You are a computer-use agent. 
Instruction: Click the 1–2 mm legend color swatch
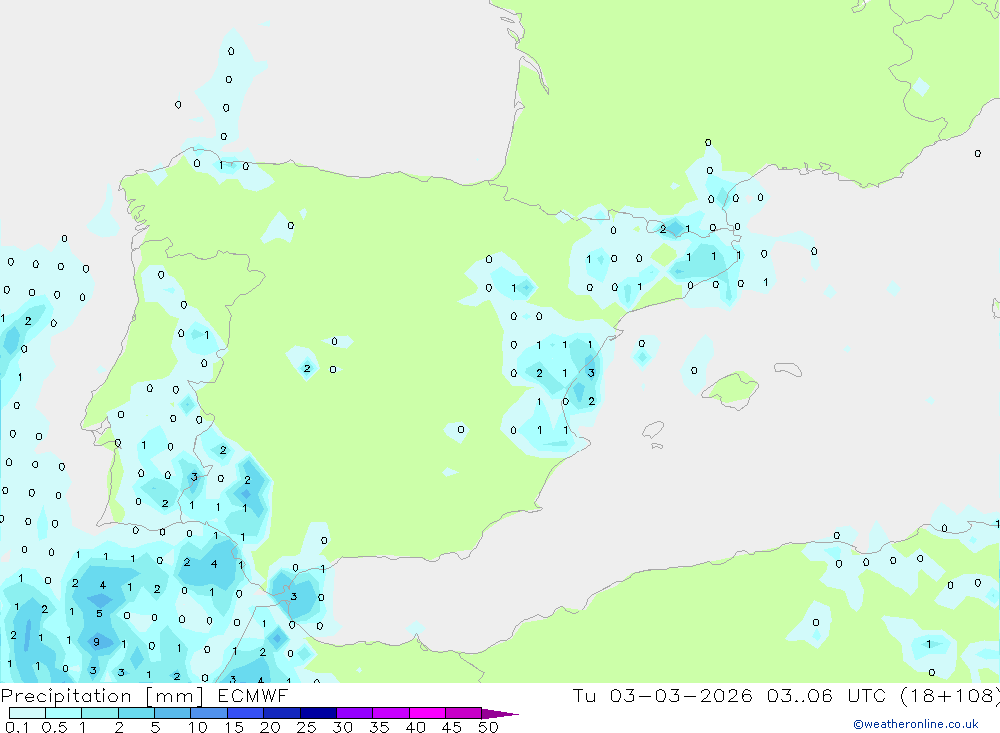99,713
